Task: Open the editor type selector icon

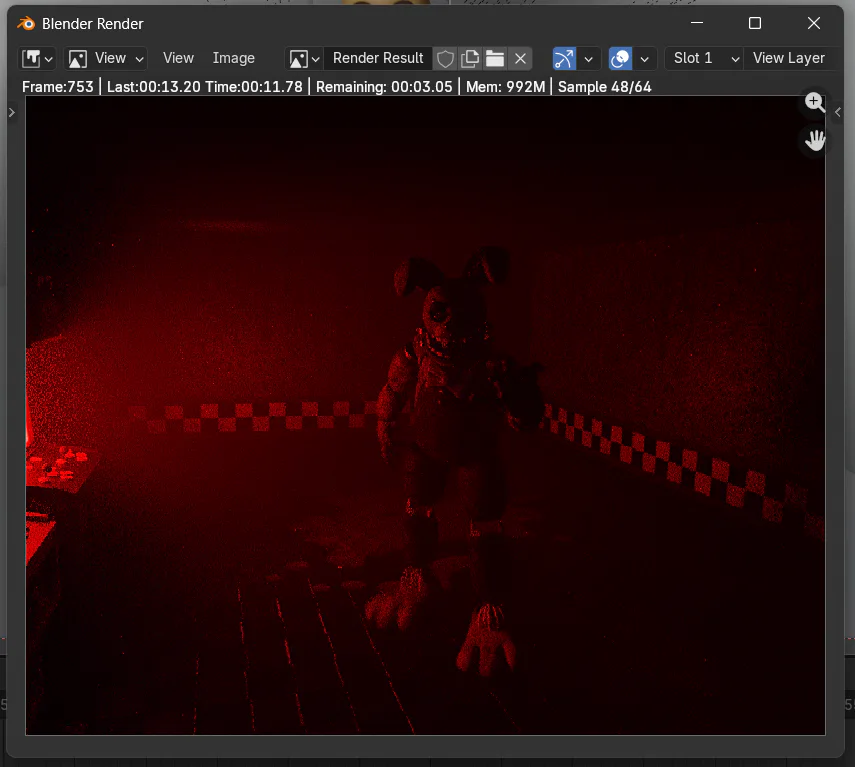Action: click(37, 58)
